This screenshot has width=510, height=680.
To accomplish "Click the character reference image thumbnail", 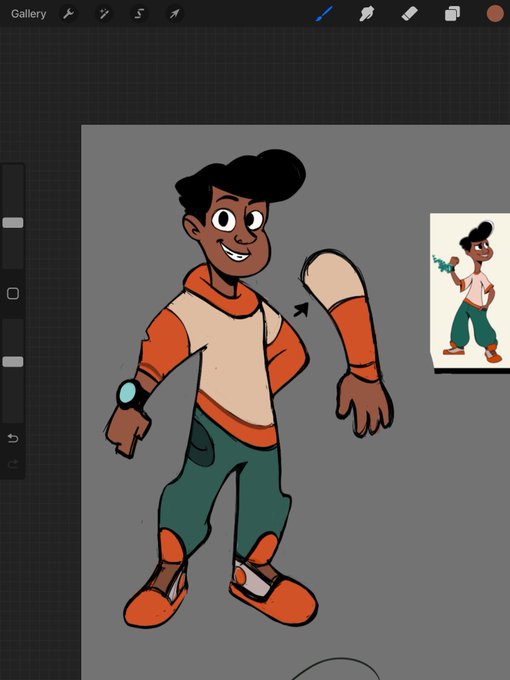I will coord(470,291).
